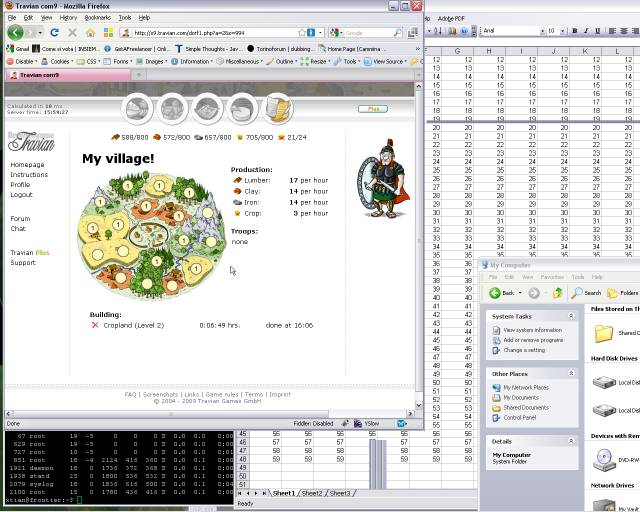Expand the spreadsheet font size dropdown
Viewport: 640px width, 512px height.
[562, 31]
